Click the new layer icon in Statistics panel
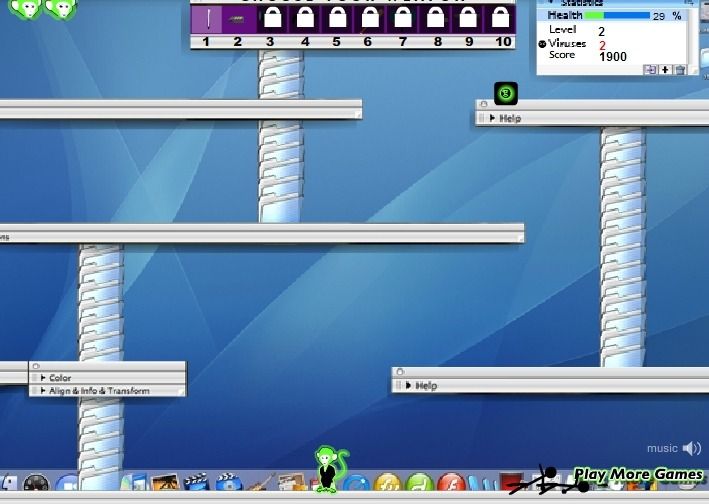The height and width of the screenshot is (504, 709). (x=650, y=70)
